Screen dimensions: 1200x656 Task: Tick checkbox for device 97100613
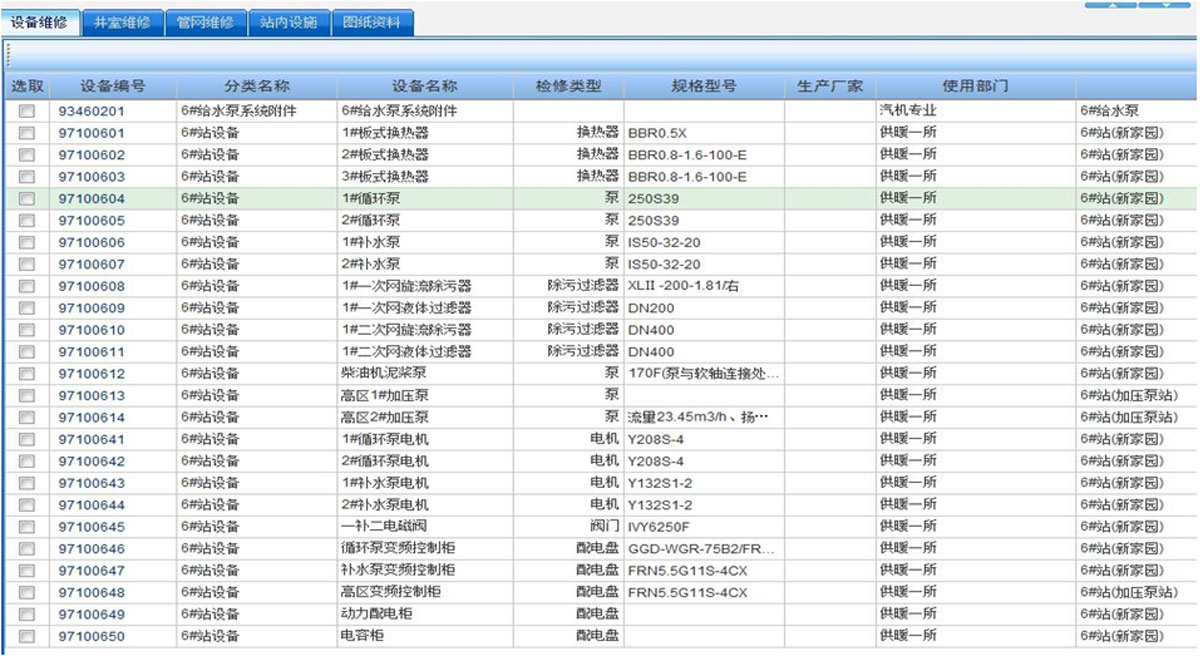point(27,396)
